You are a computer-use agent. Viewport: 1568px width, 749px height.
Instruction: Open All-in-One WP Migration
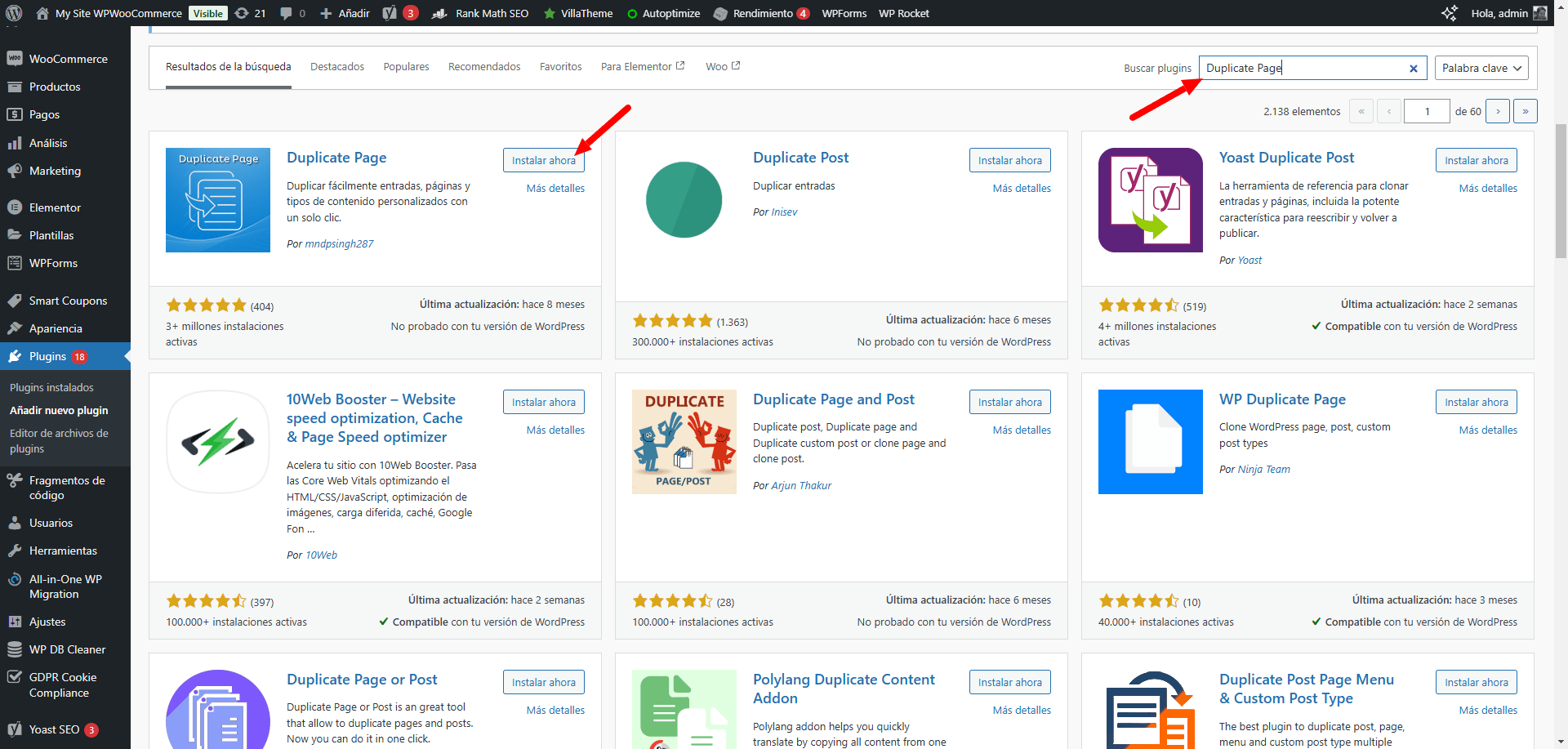65,586
